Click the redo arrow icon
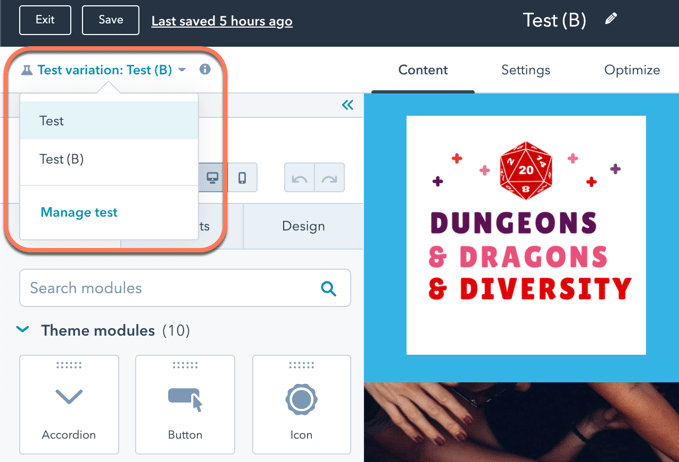 point(330,178)
